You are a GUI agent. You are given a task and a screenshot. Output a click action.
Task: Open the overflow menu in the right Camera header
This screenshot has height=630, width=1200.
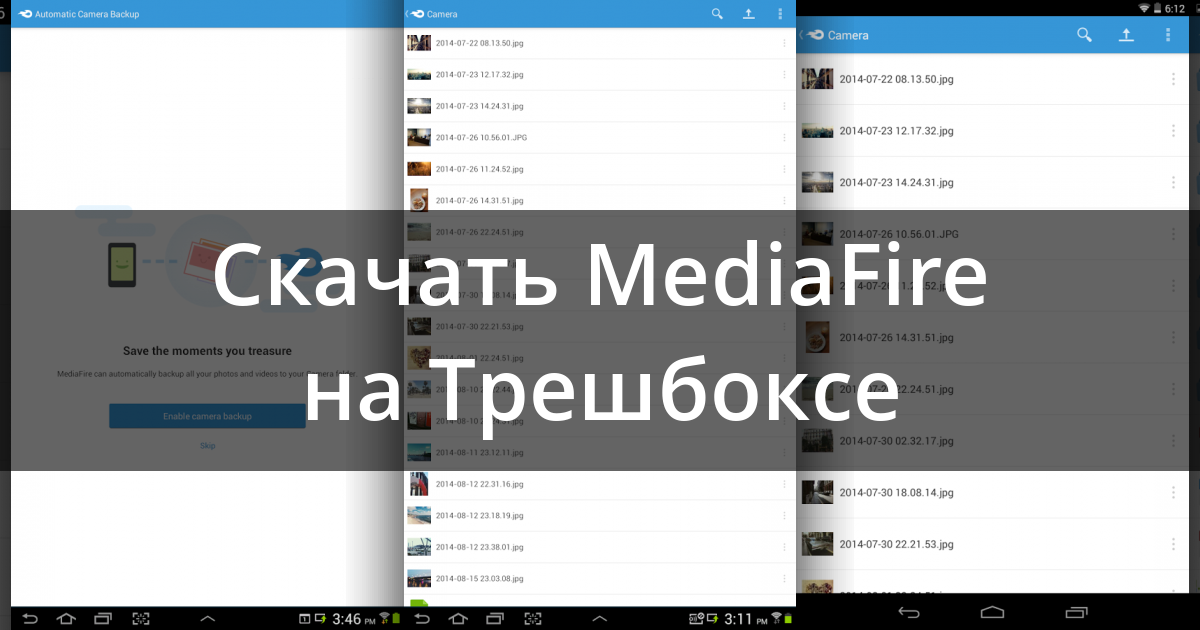pyautogui.click(x=1167, y=35)
